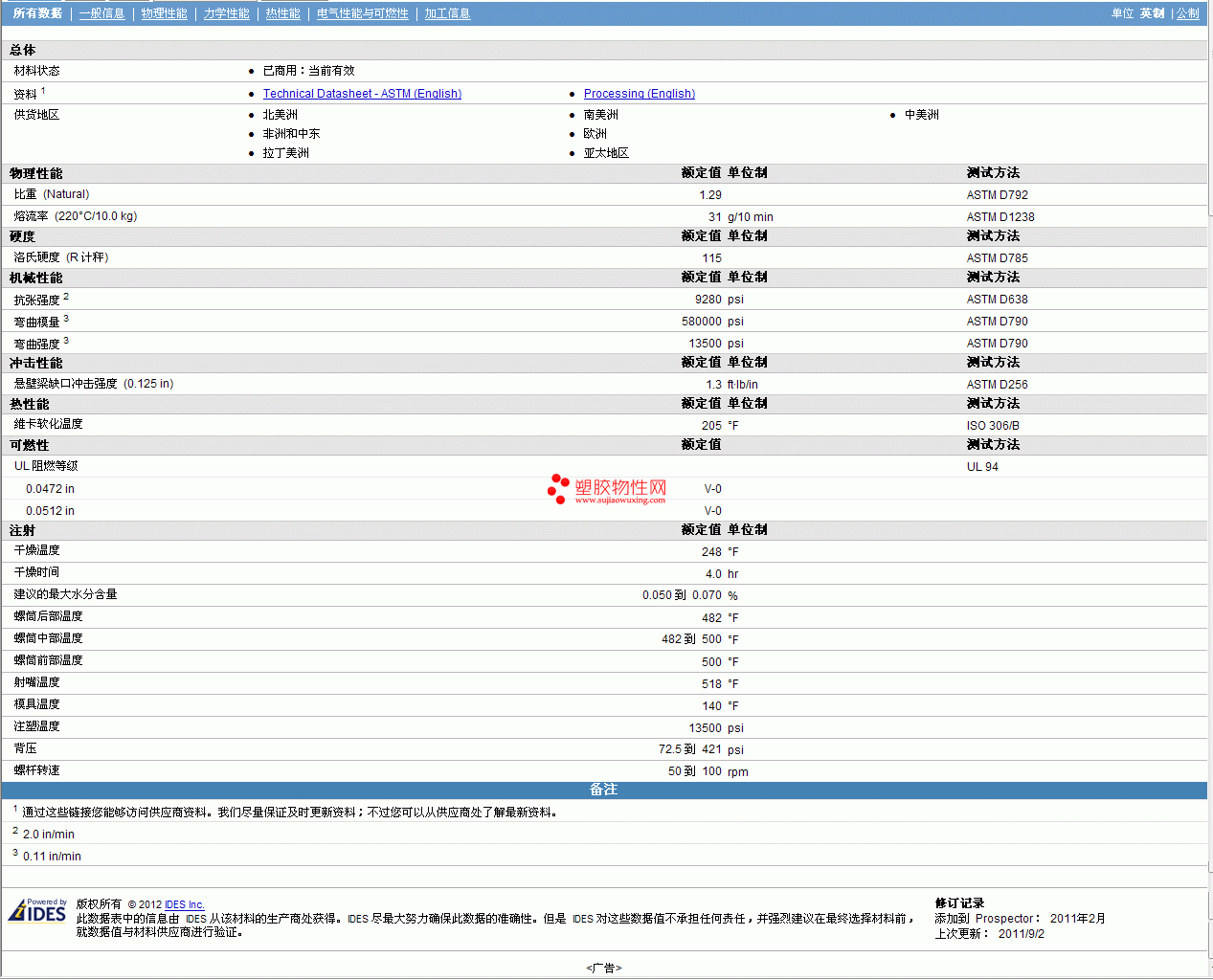
Task: Select the 所有数据 tab
Action: pyautogui.click(x=37, y=13)
